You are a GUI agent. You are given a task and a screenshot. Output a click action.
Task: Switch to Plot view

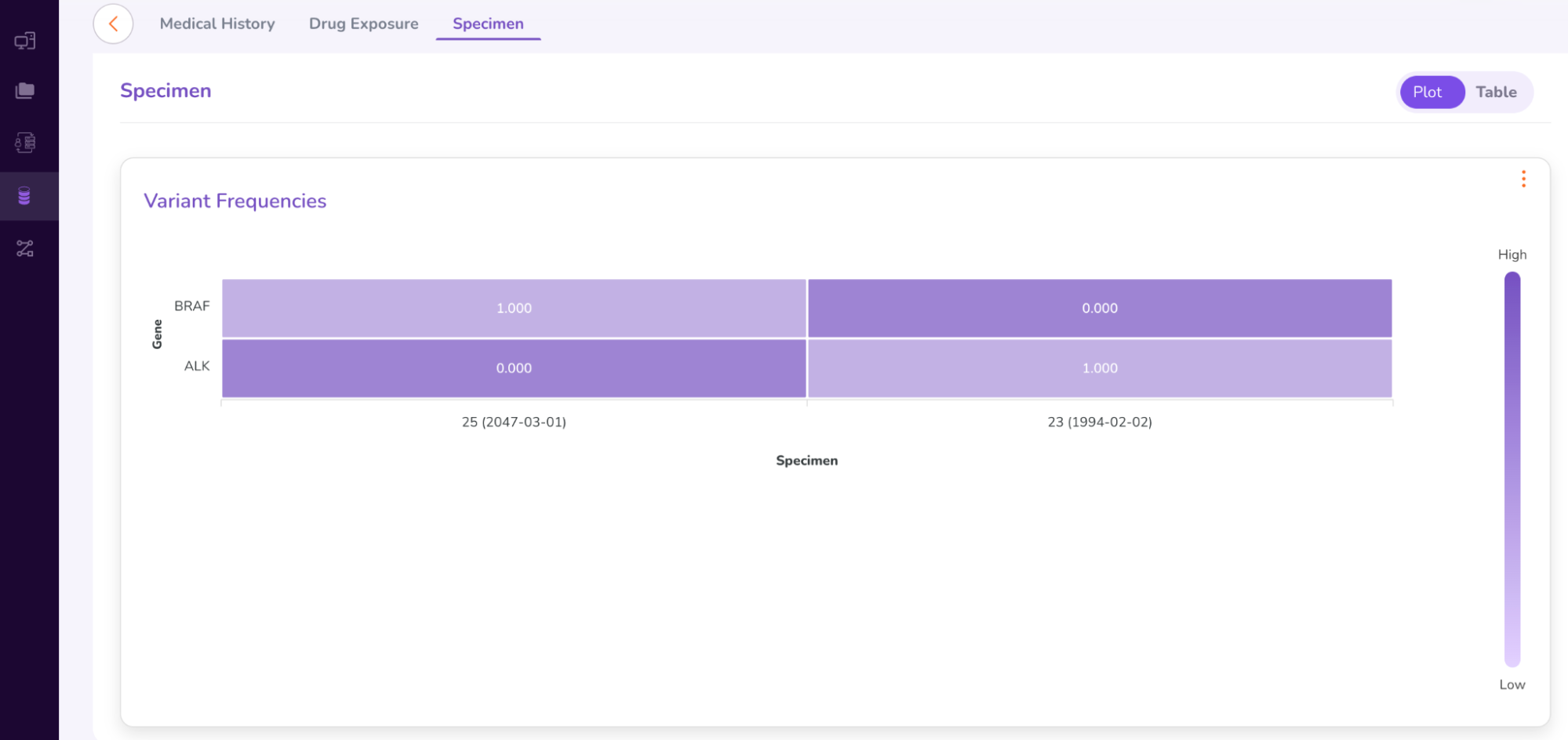click(1427, 92)
